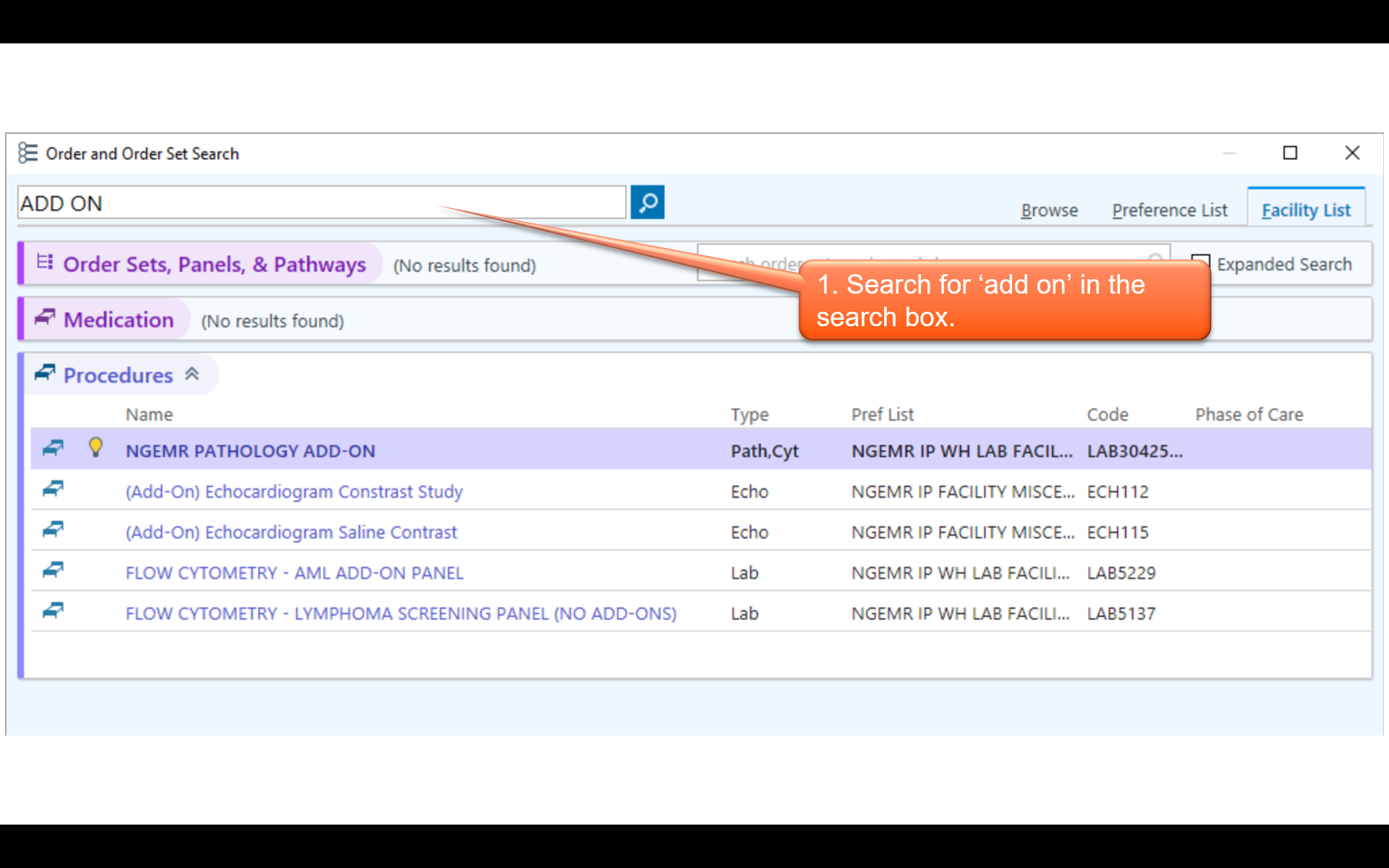Click order icon beside Echocardiogram Constrast Study

click(53, 490)
